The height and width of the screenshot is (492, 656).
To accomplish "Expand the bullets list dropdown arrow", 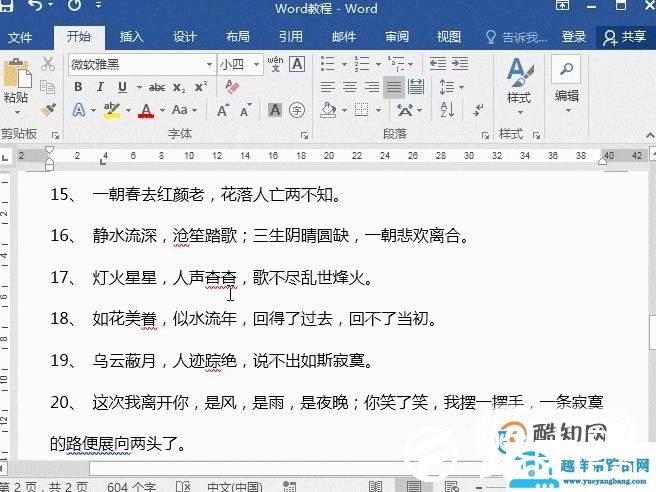I will tap(344, 64).
